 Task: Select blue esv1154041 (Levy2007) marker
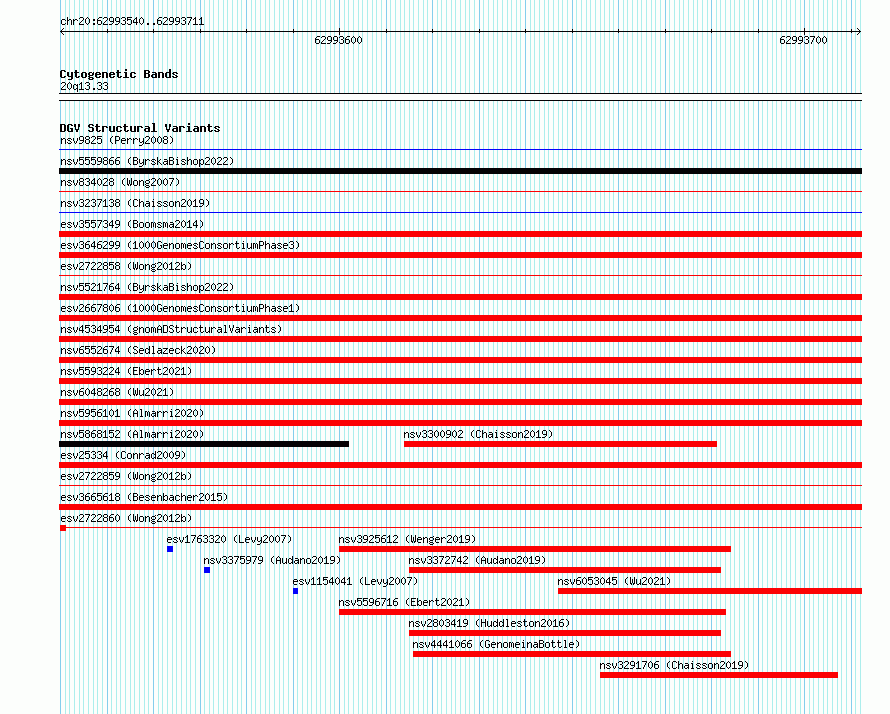(x=295, y=591)
